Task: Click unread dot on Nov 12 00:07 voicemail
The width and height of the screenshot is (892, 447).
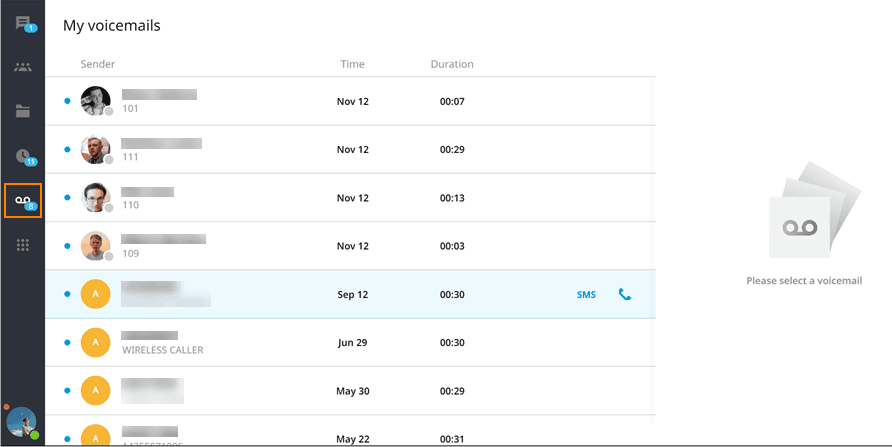Action: point(67,101)
